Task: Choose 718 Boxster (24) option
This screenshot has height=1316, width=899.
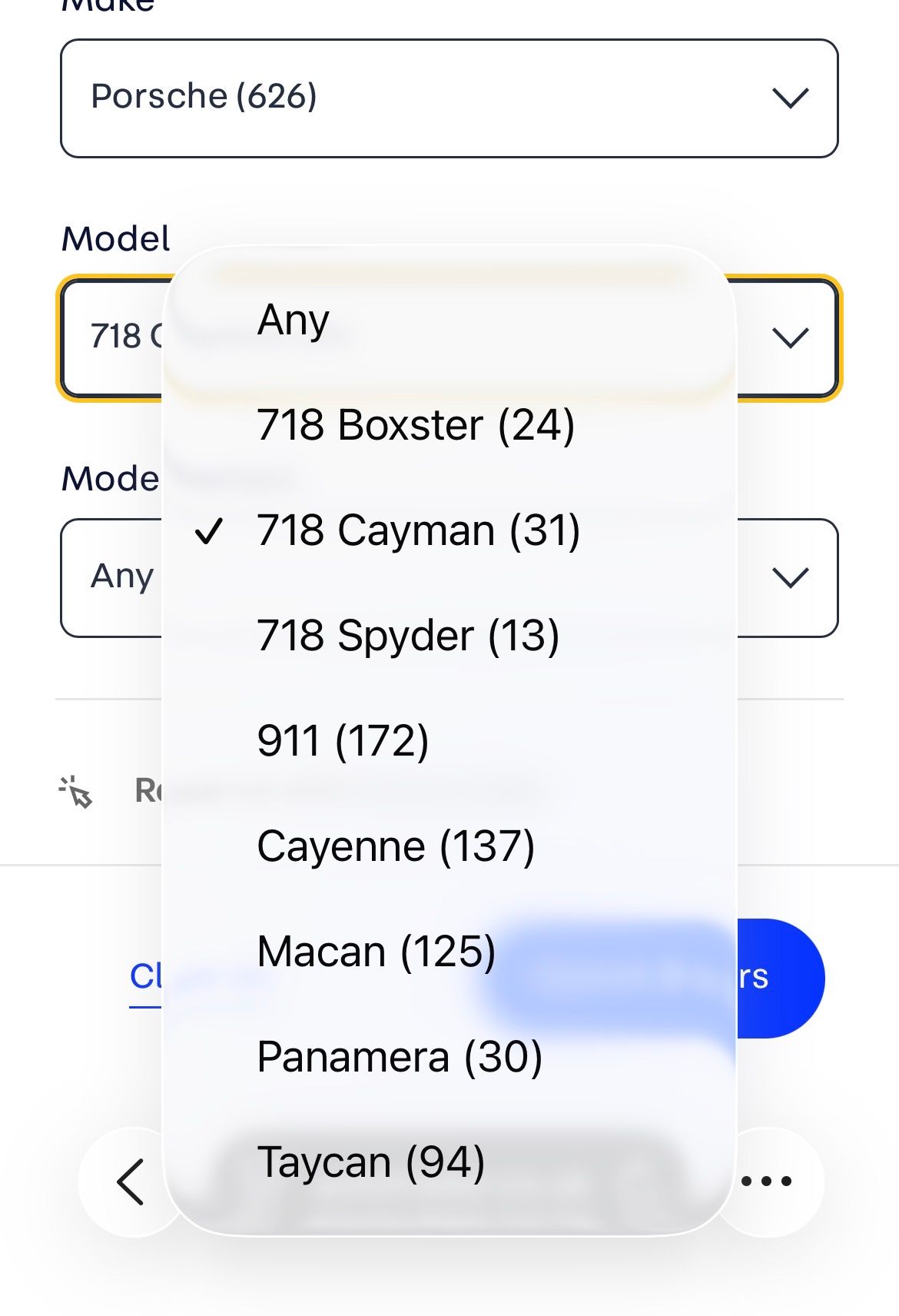Action: tap(415, 425)
